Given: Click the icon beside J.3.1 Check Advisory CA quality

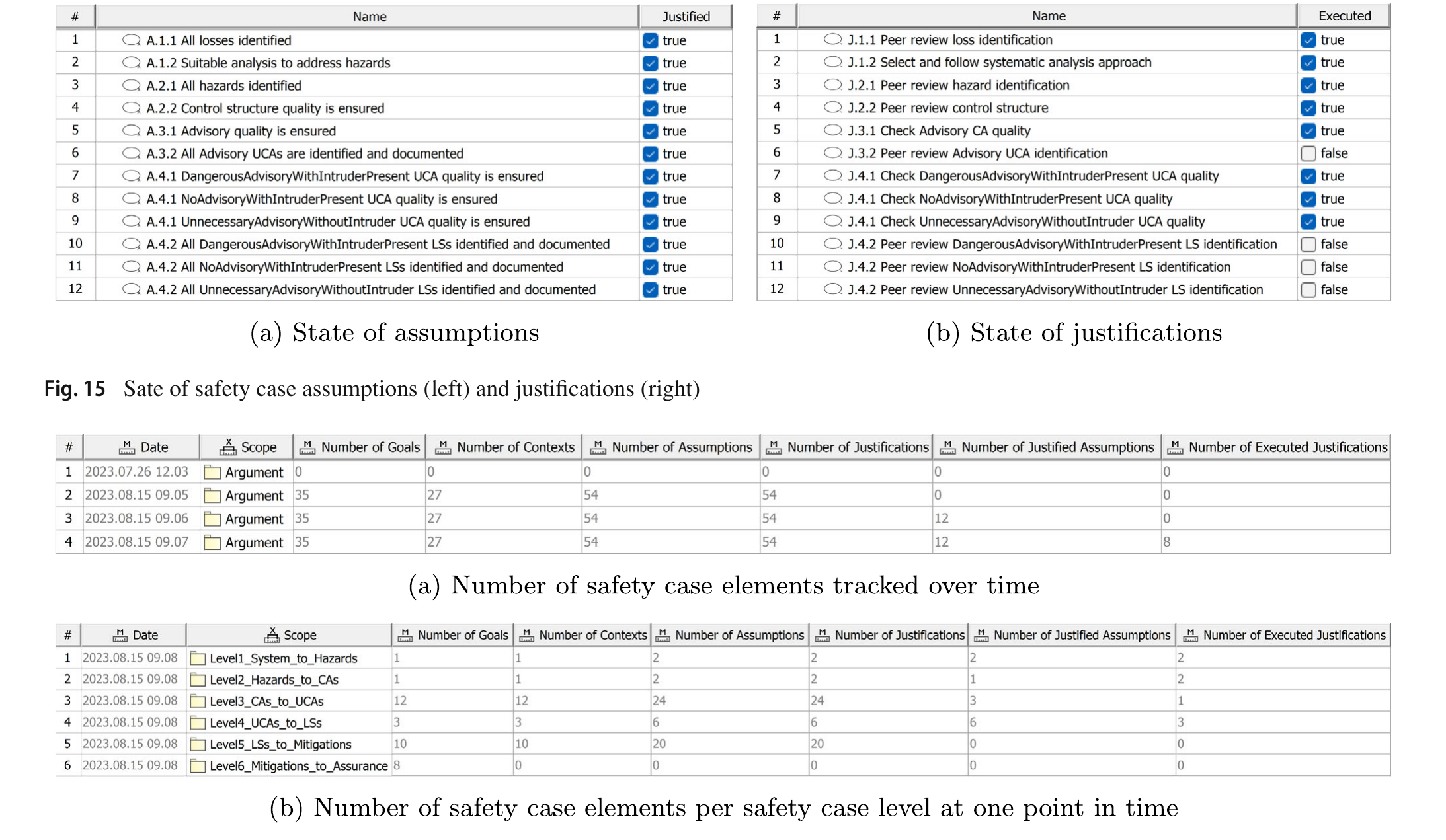Looking at the screenshot, I should (x=833, y=130).
